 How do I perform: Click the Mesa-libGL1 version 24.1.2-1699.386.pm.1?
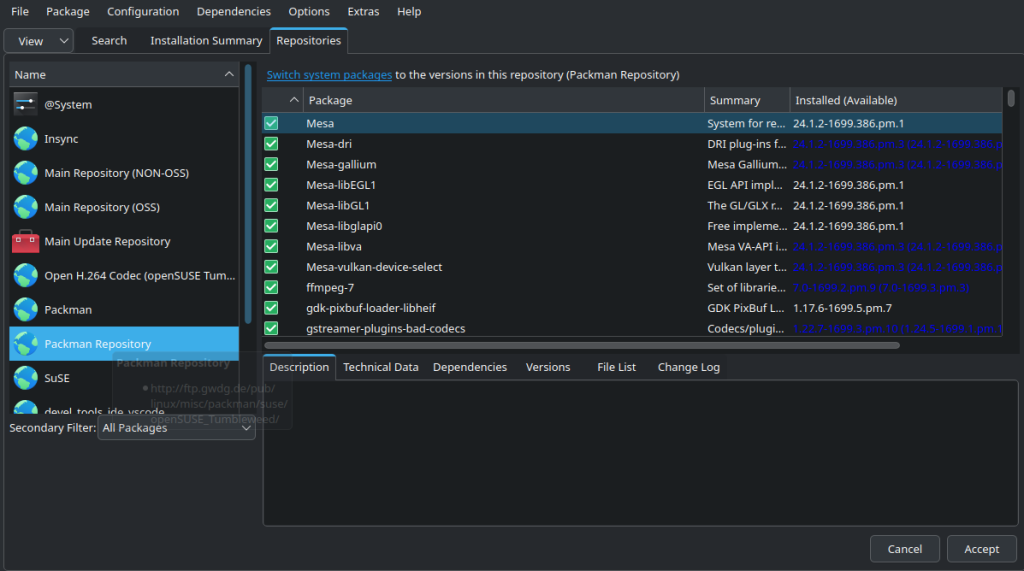[x=848, y=205]
